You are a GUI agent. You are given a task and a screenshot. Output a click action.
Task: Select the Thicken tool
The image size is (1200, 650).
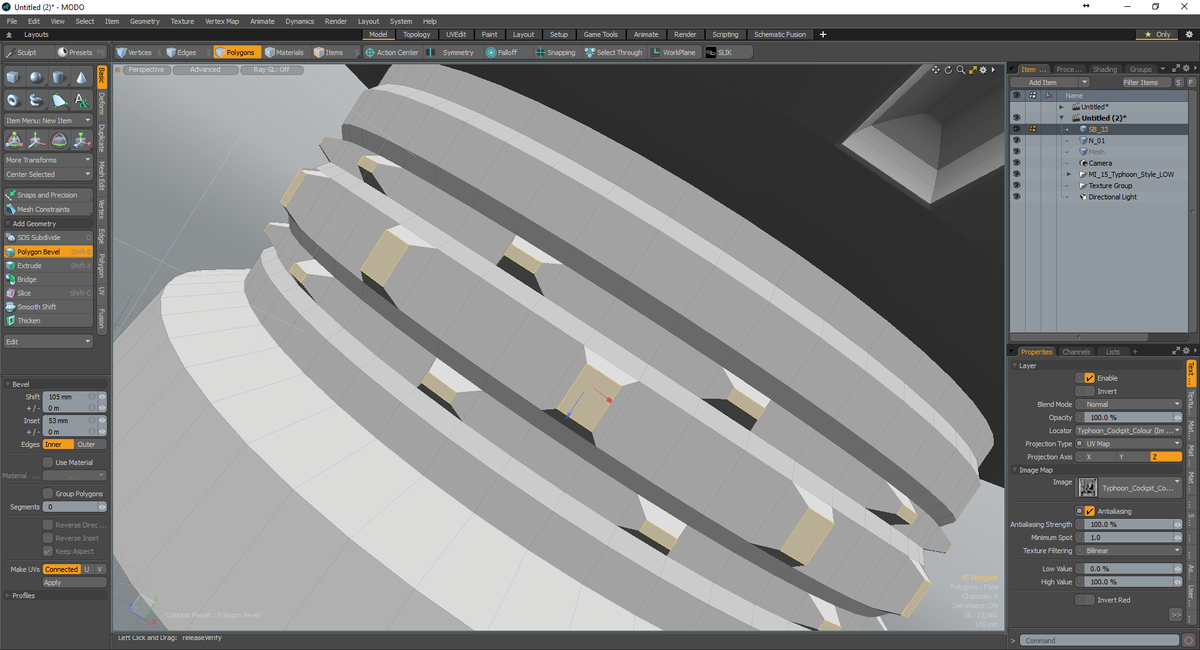(x=28, y=320)
